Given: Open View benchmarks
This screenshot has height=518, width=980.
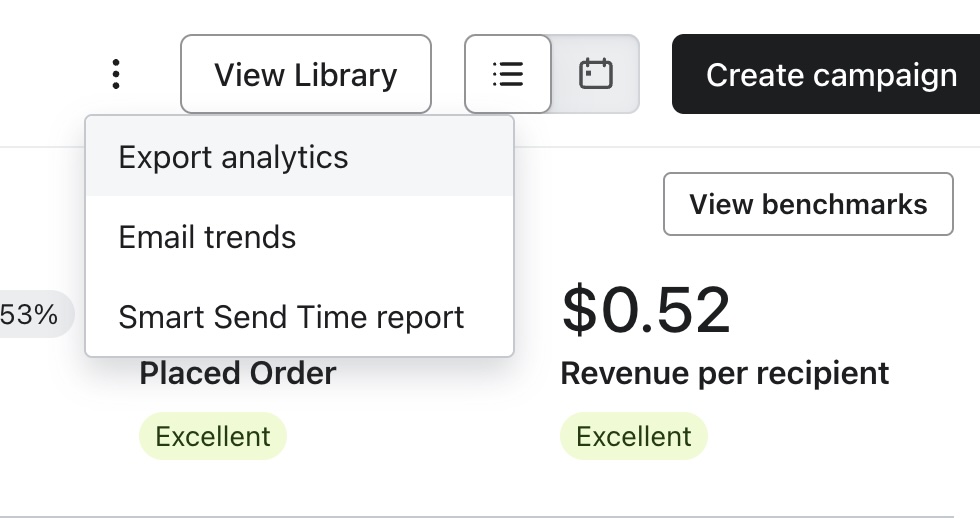Looking at the screenshot, I should coord(808,205).
